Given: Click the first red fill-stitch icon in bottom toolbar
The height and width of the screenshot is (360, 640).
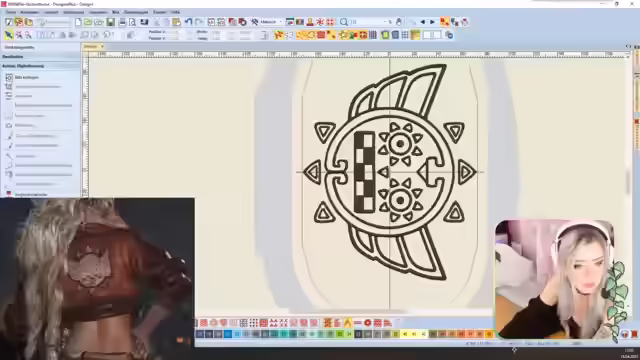Looking at the screenshot, I should point(204,323).
